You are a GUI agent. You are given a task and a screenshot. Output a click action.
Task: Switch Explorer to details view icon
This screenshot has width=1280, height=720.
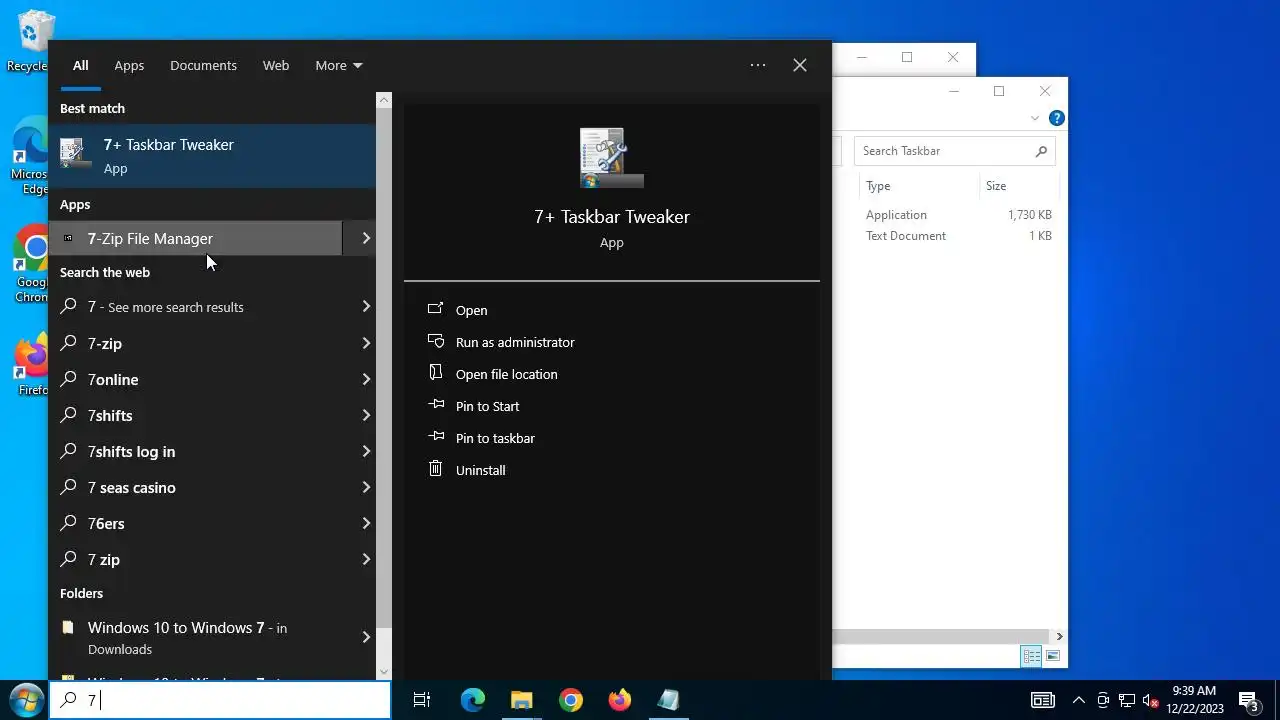[x=1031, y=656]
